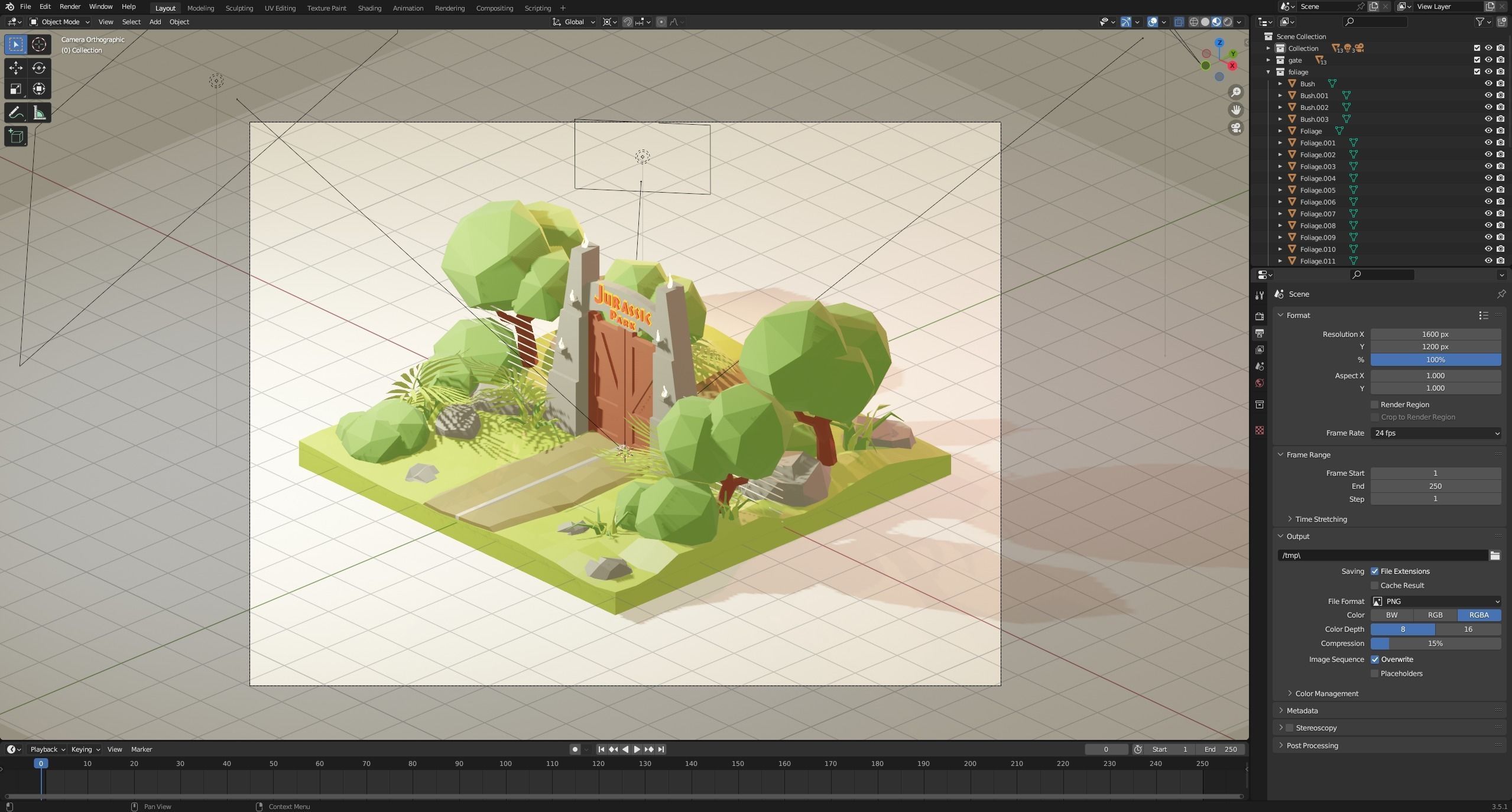Image resolution: width=1512 pixels, height=812 pixels.
Task: Switch to the Compositing workspace tab
Action: pyautogui.click(x=495, y=8)
